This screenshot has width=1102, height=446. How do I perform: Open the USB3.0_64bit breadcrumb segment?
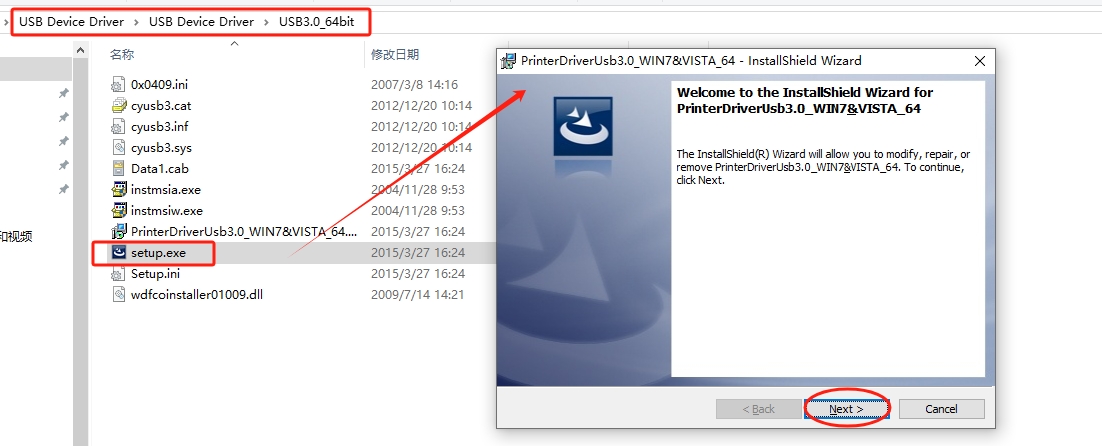point(316,22)
